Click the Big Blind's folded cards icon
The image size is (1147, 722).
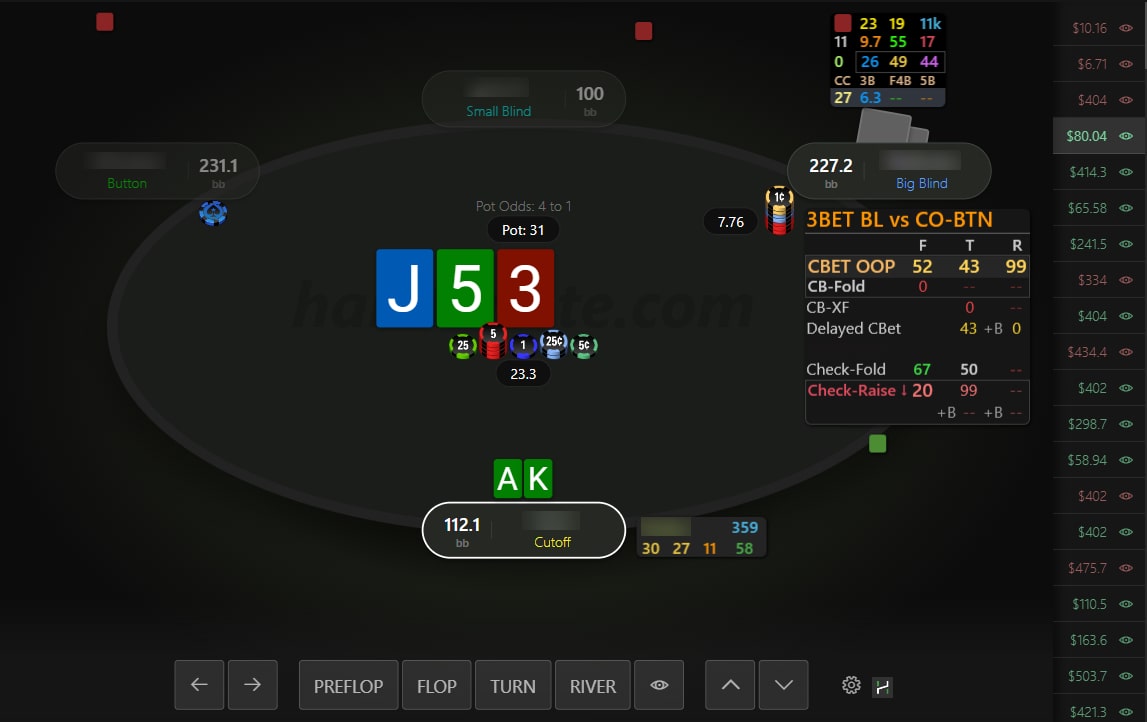click(x=892, y=127)
